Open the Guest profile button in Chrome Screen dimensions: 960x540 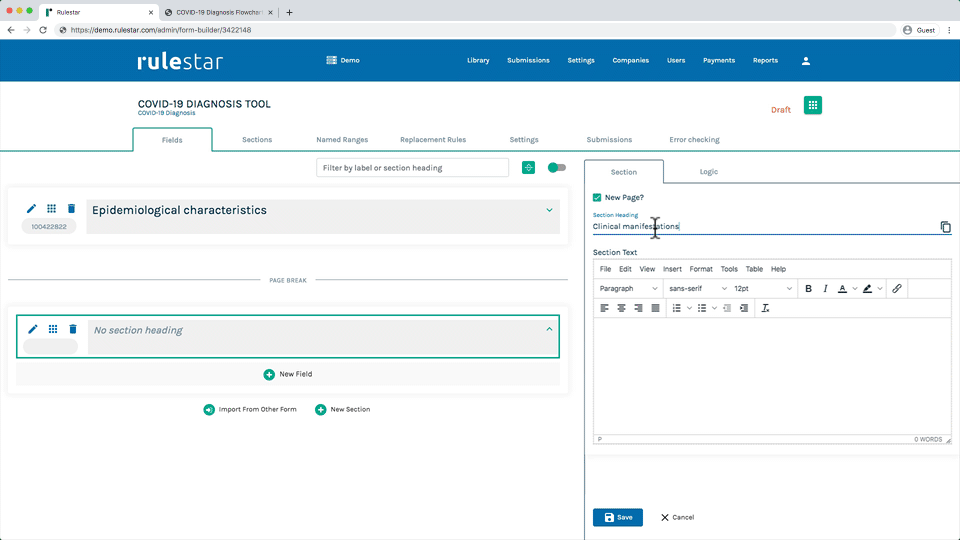click(x=919, y=30)
